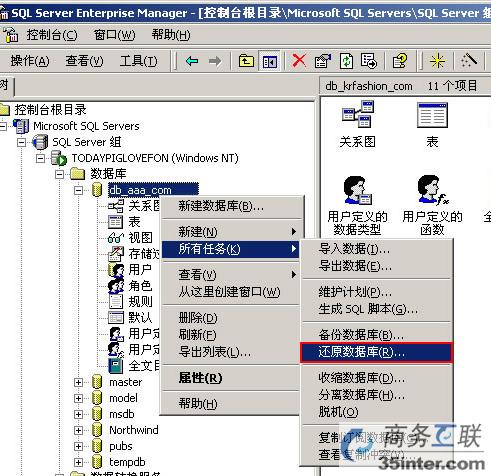Toggle the Show/Hide Console Tree icon
Screen dimensions: 491x476
(x=269, y=62)
